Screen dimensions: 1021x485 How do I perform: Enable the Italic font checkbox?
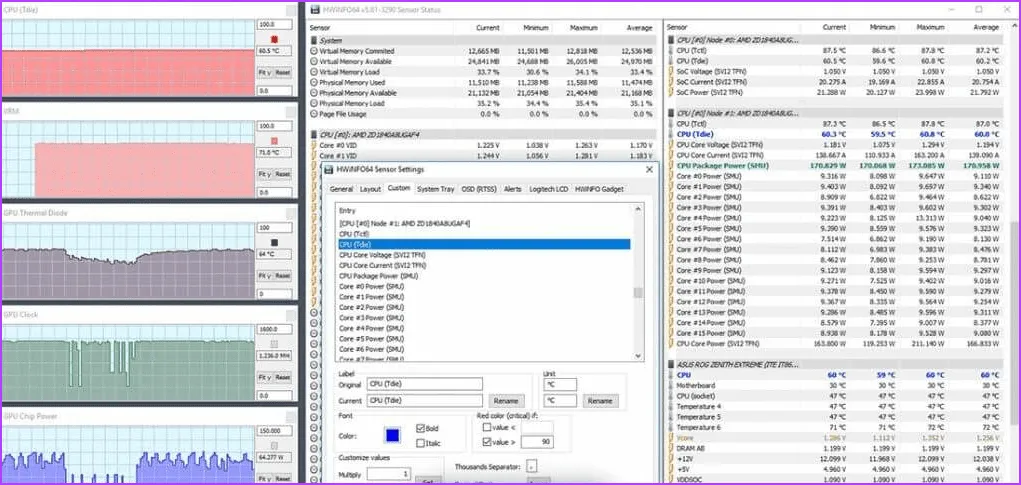click(x=420, y=442)
